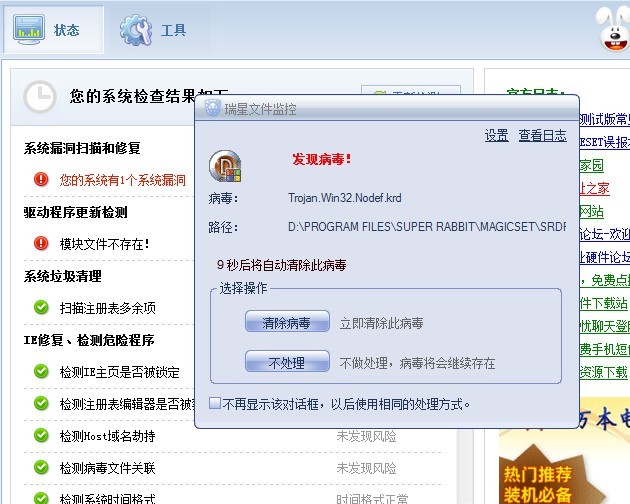Click the 清除病毒 button
Image resolution: width=630 pixels, height=504 pixels.
click(287, 322)
